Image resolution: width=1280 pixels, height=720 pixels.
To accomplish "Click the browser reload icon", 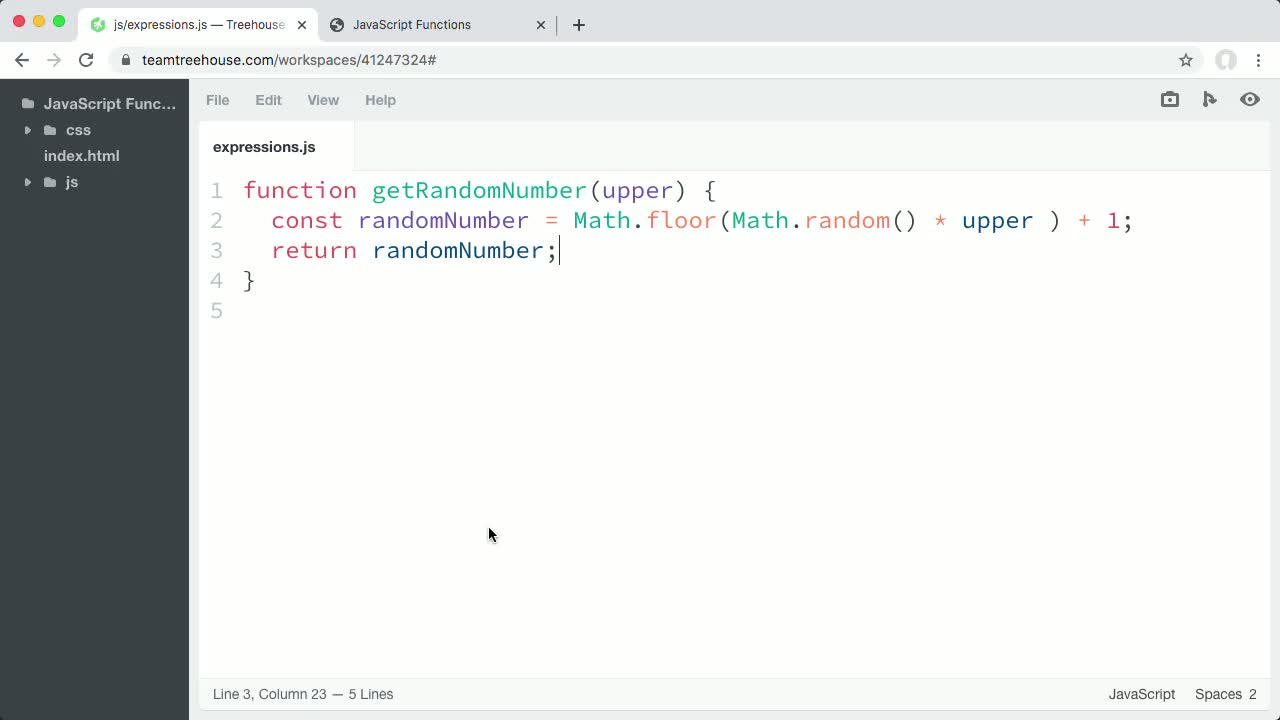I will tap(86, 60).
